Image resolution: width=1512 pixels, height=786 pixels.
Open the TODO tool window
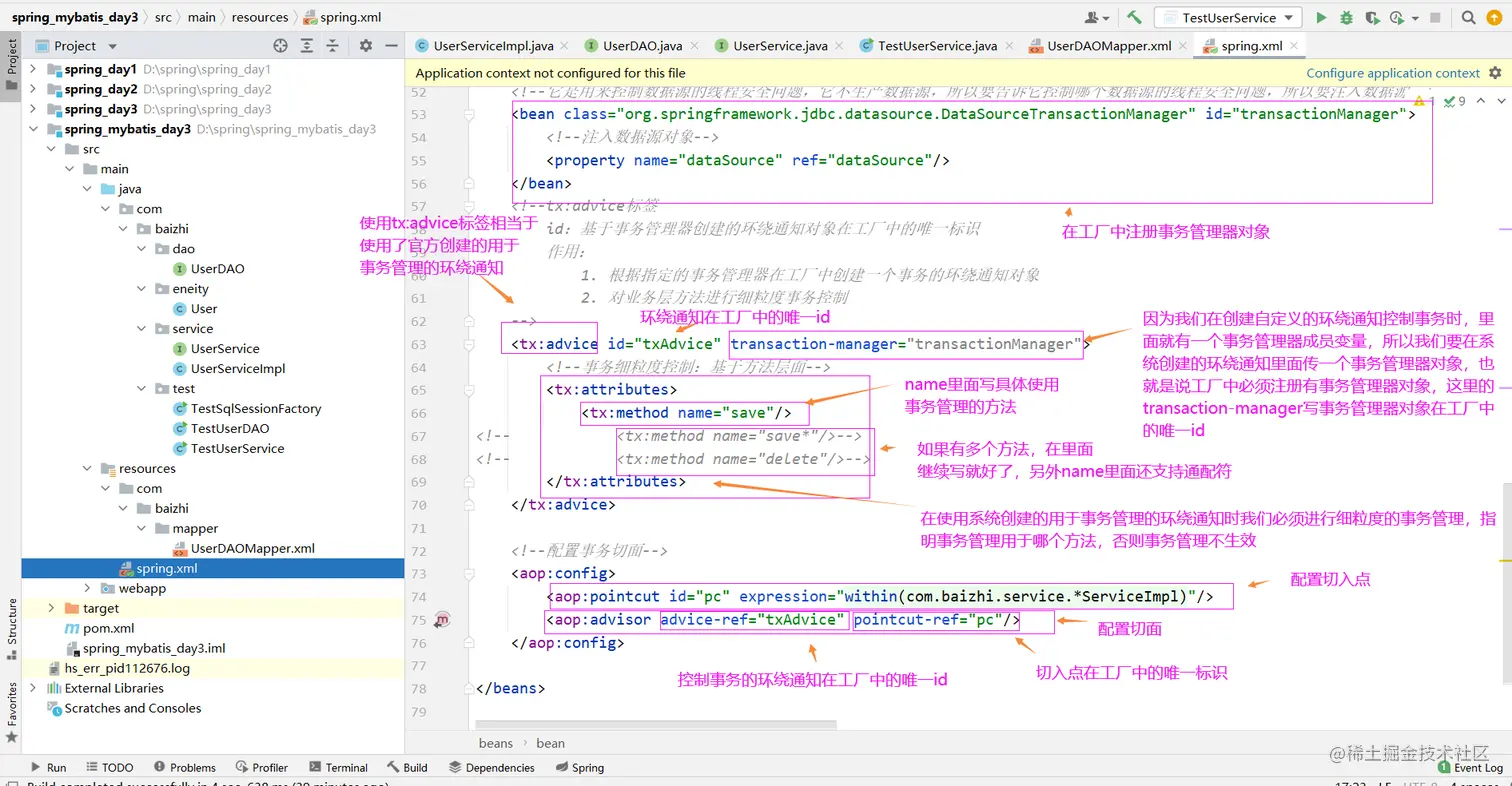(109, 767)
